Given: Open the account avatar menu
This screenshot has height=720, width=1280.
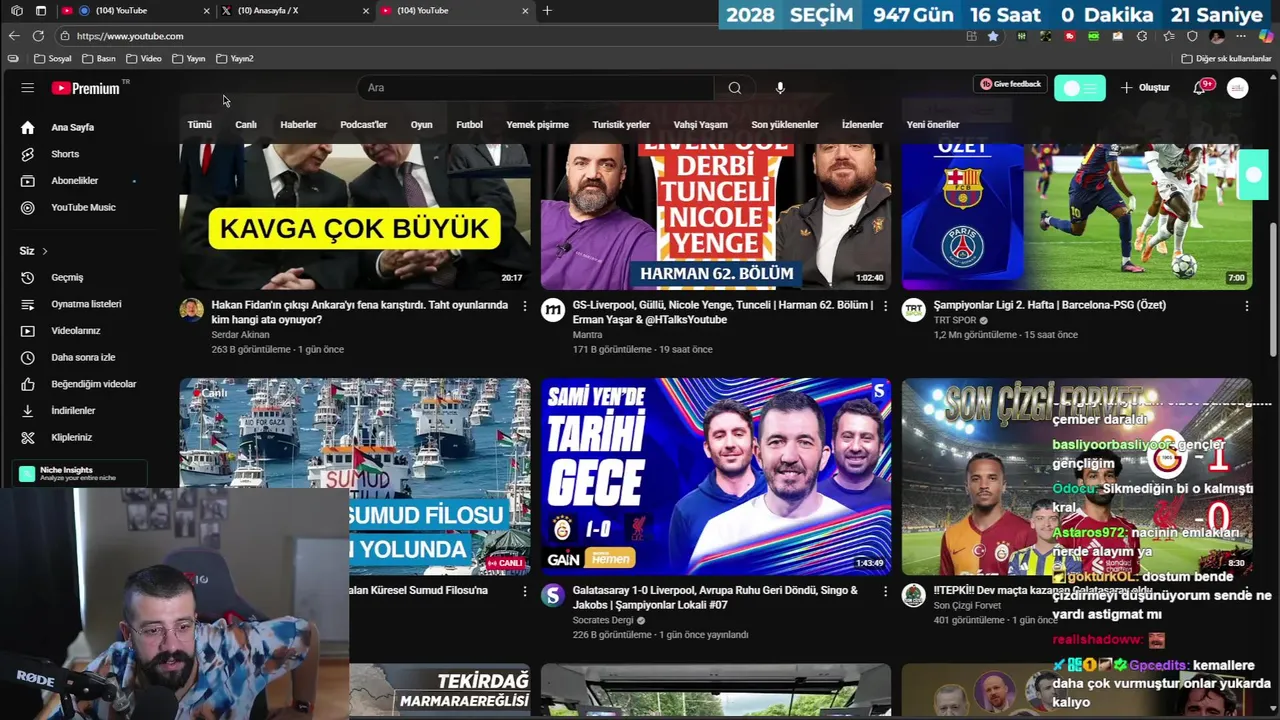Looking at the screenshot, I should [1238, 88].
